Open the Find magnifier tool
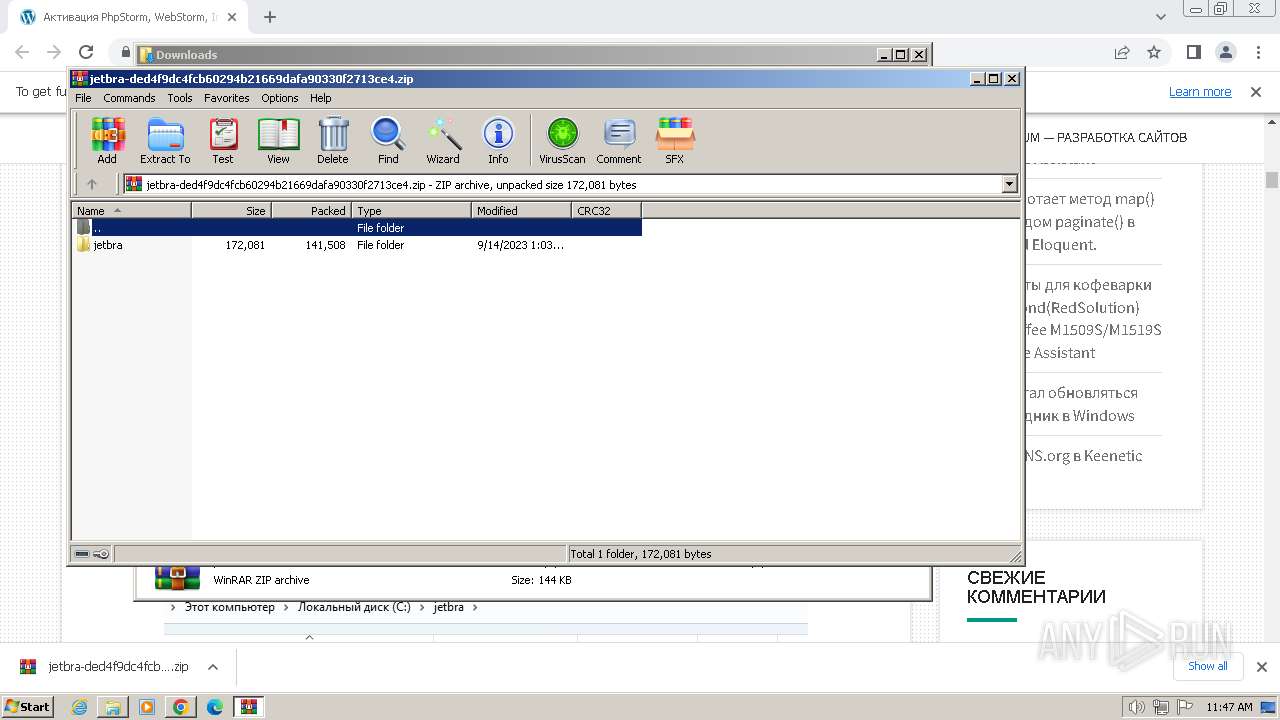This screenshot has height=720, width=1280. tap(388, 141)
